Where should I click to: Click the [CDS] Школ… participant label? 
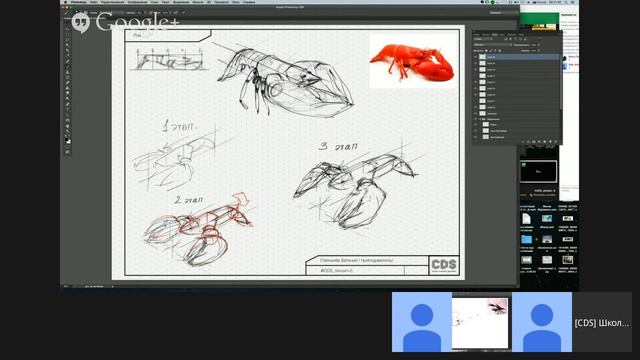(602, 323)
